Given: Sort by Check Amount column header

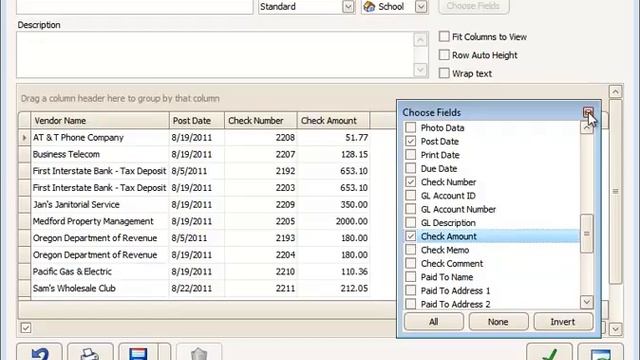Looking at the screenshot, I should coord(333,120).
